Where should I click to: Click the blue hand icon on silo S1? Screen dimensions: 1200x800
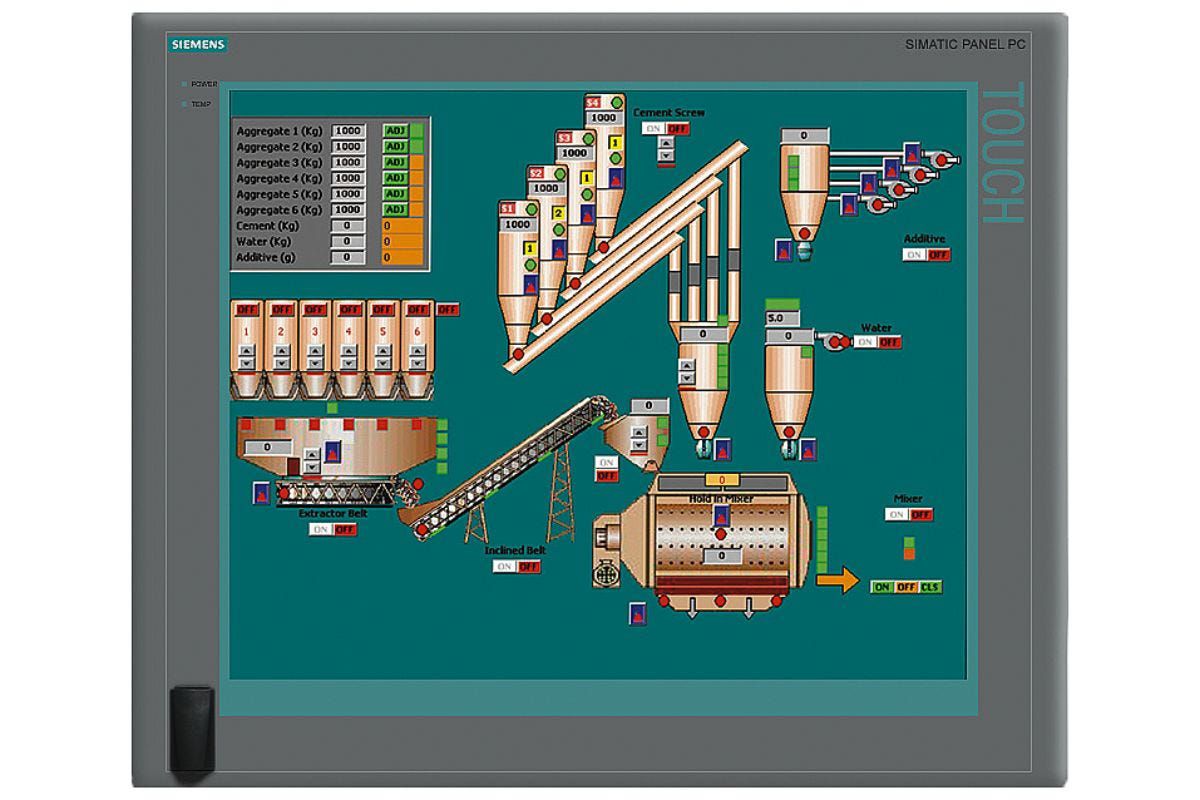530,284
